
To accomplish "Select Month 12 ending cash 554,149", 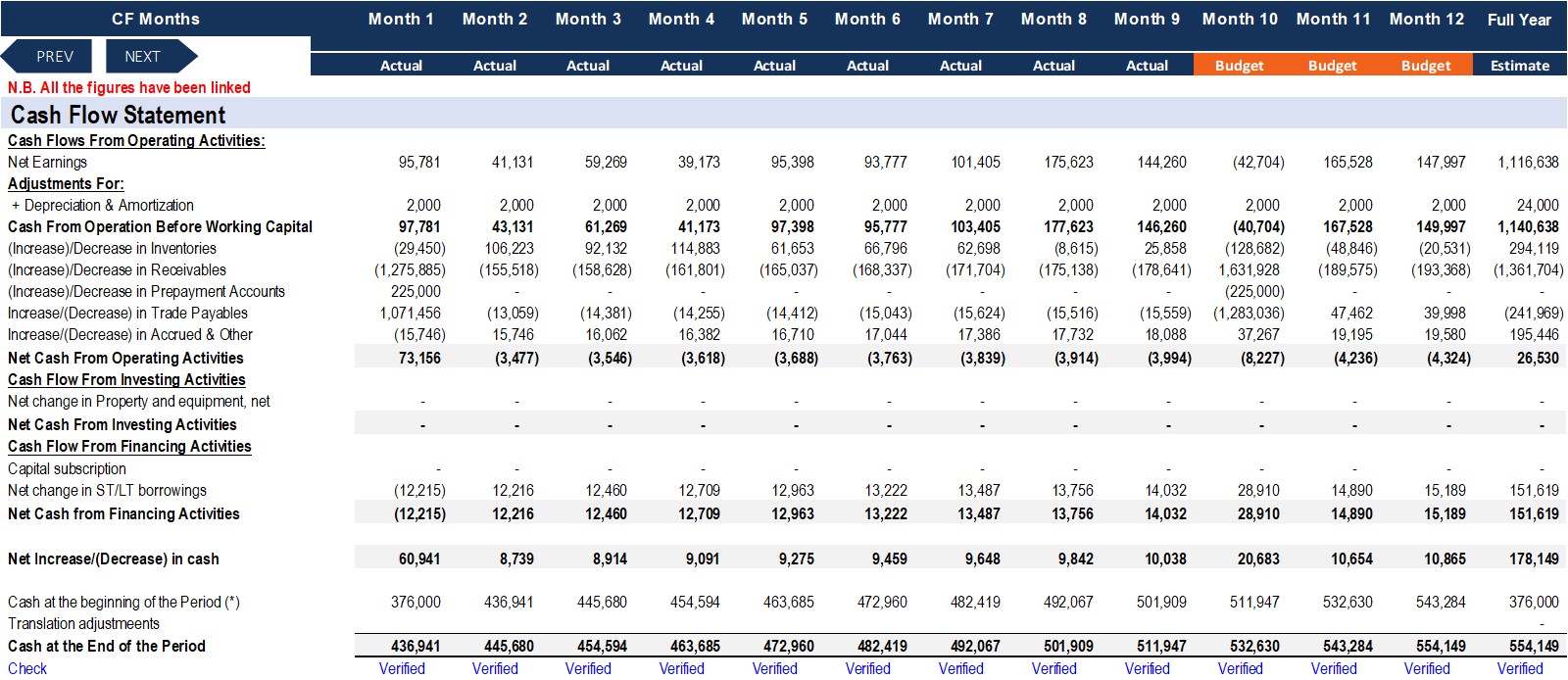I will coord(1441,646).
